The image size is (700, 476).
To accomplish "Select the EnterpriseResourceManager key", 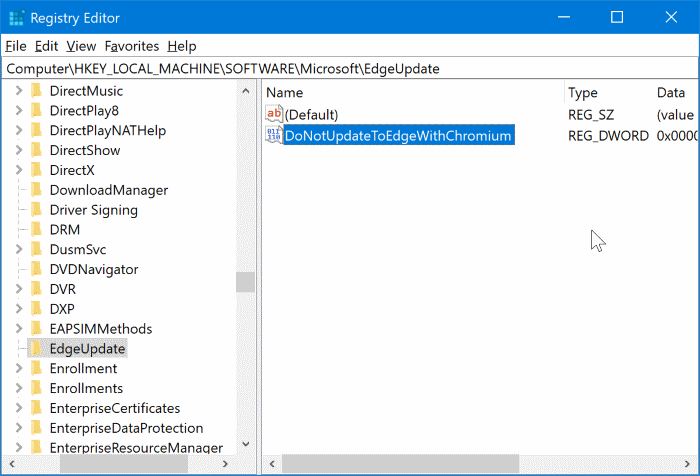I will tap(136, 447).
